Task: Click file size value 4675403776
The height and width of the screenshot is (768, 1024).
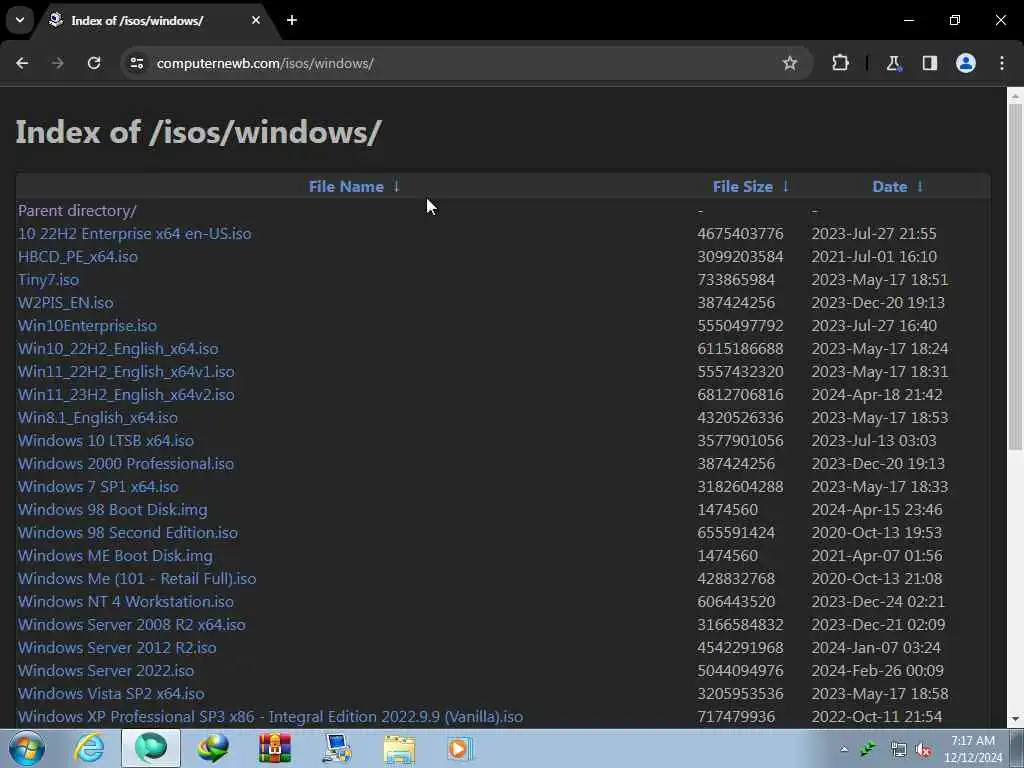Action: point(740,233)
